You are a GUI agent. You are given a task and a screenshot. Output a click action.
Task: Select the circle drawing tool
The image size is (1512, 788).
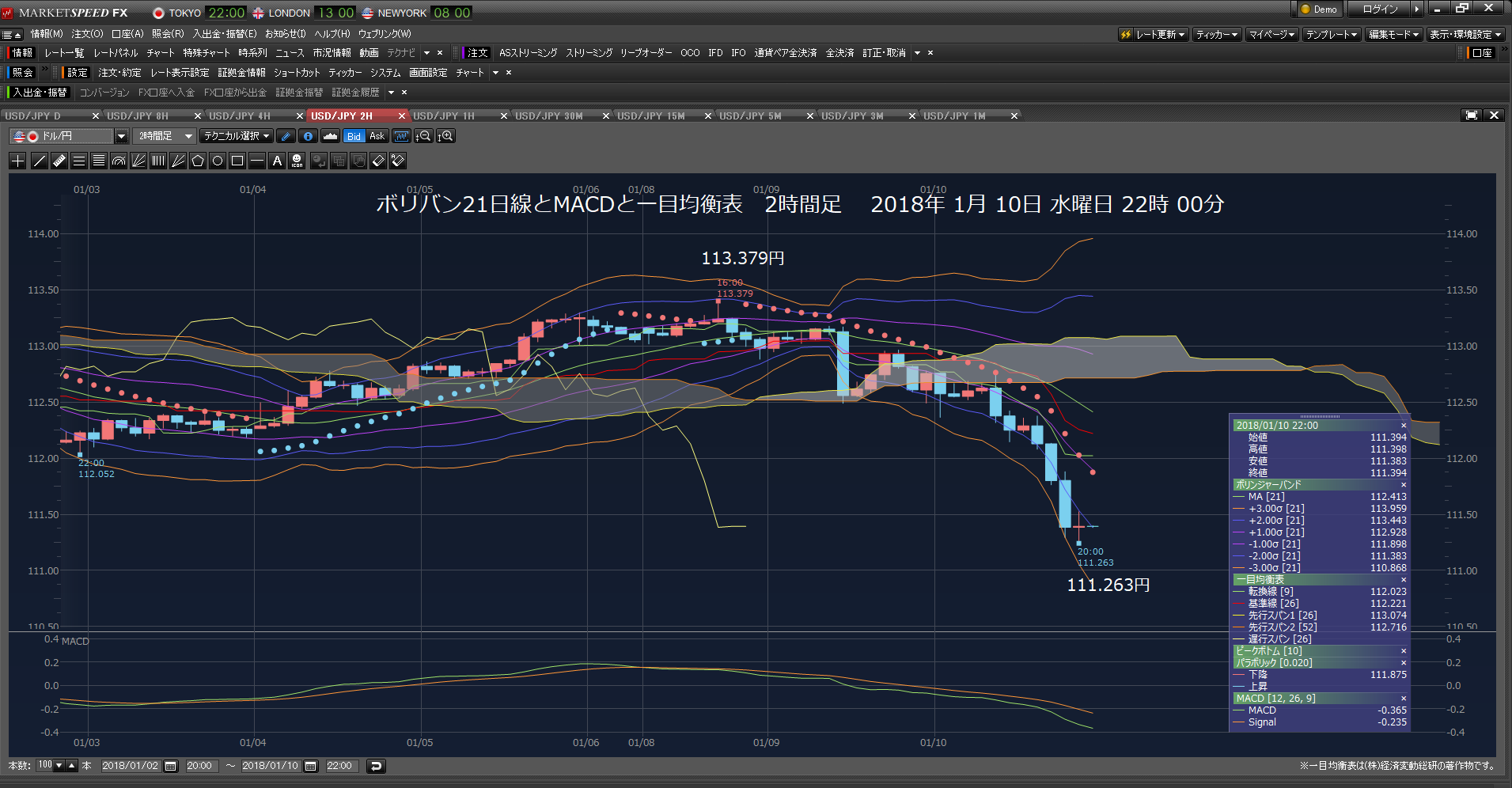pyautogui.click(x=218, y=161)
